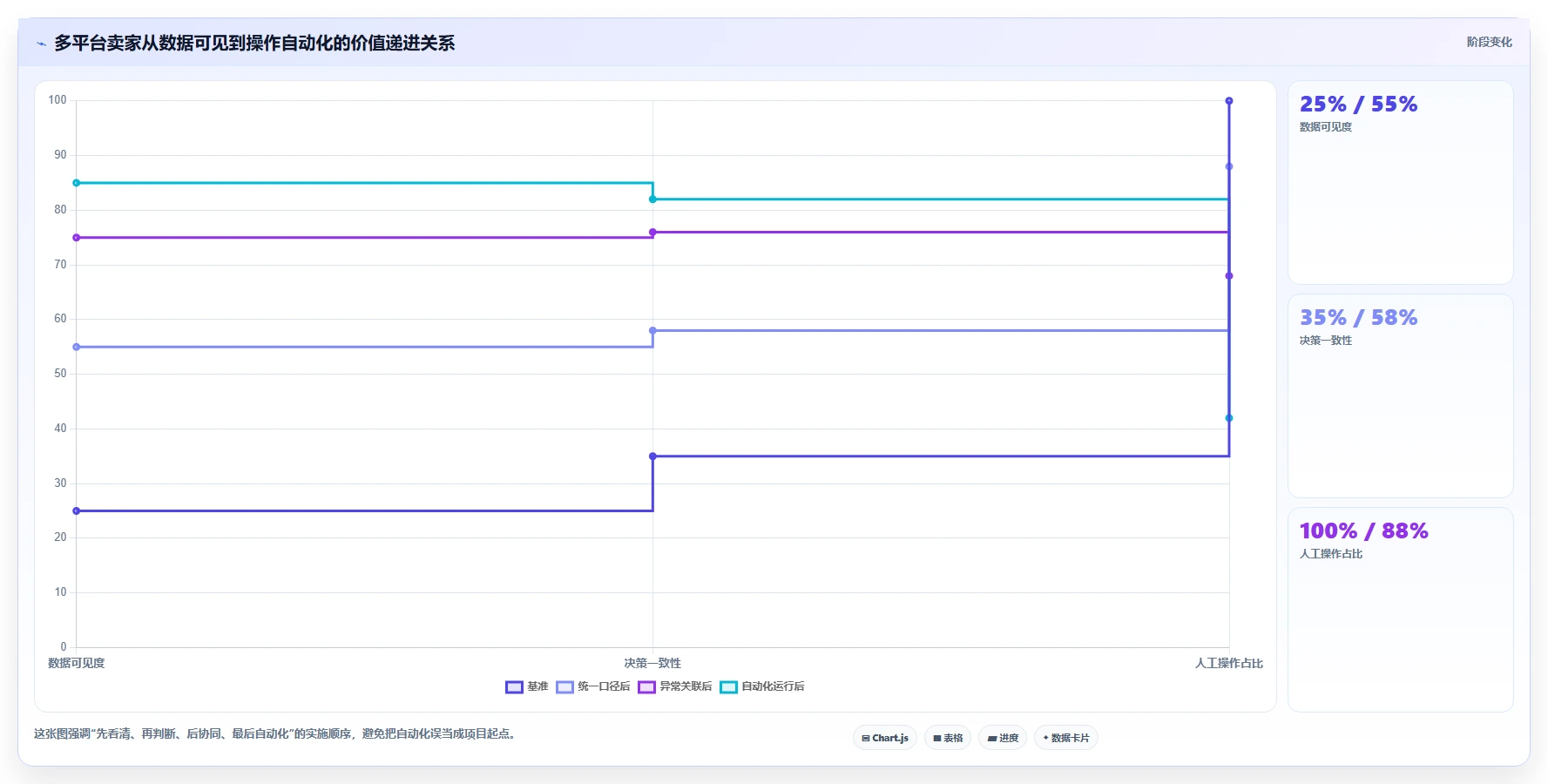This screenshot has height=784, width=1548.
Task: Click the 50 y-axis tick label
Action: point(60,374)
